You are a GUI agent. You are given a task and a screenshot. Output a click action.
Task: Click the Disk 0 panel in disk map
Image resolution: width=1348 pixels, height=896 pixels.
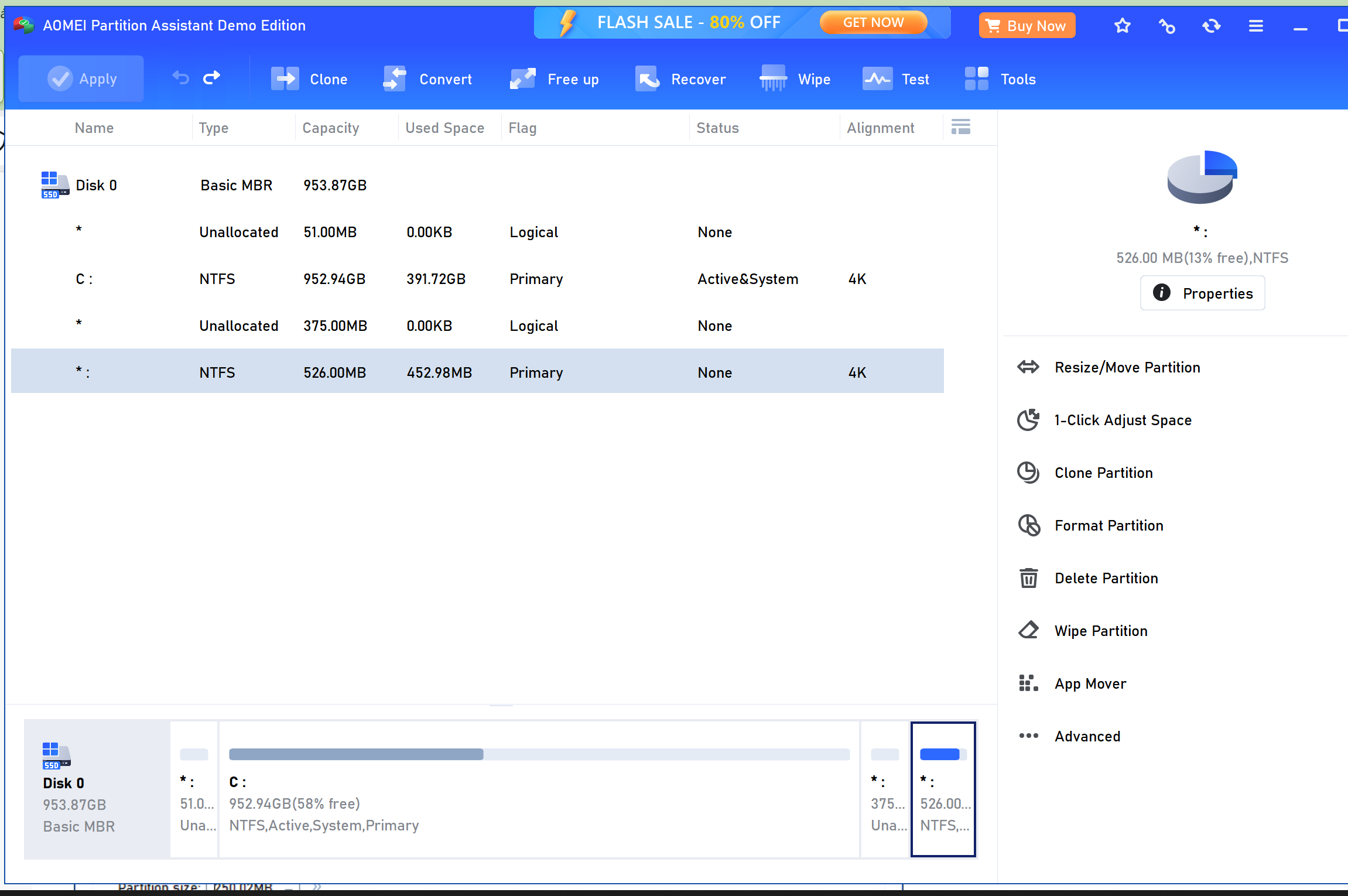97,789
